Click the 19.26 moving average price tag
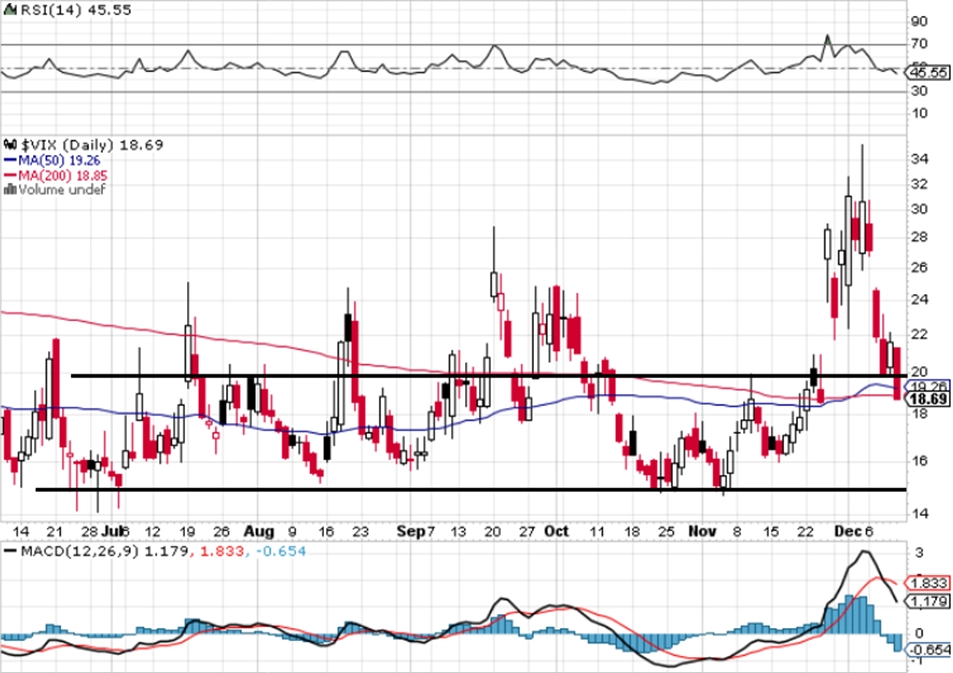 tap(927, 386)
